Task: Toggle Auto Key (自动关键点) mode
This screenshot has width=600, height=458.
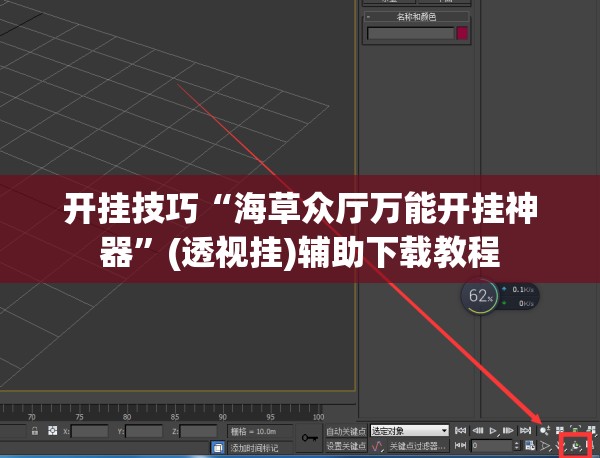Action: pyautogui.click(x=346, y=431)
